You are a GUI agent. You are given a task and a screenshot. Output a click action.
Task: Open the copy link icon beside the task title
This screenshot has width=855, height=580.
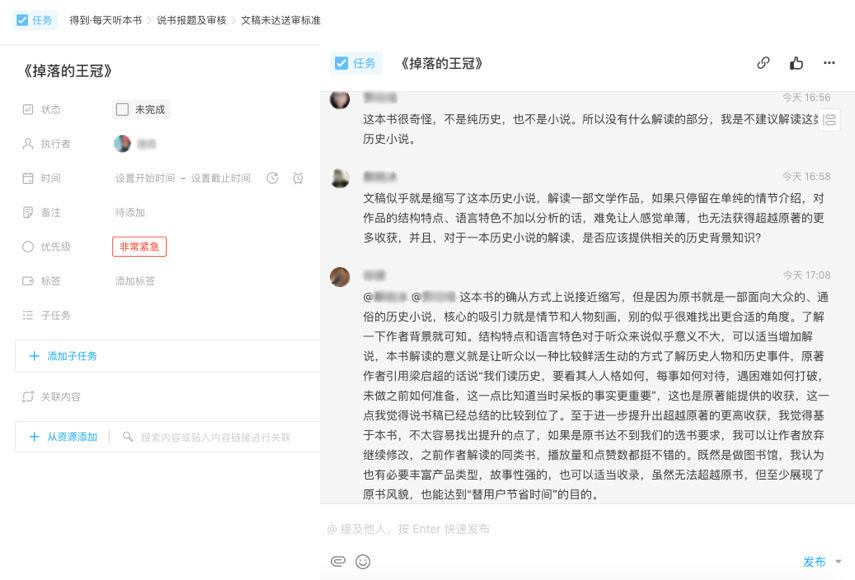(x=763, y=62)
